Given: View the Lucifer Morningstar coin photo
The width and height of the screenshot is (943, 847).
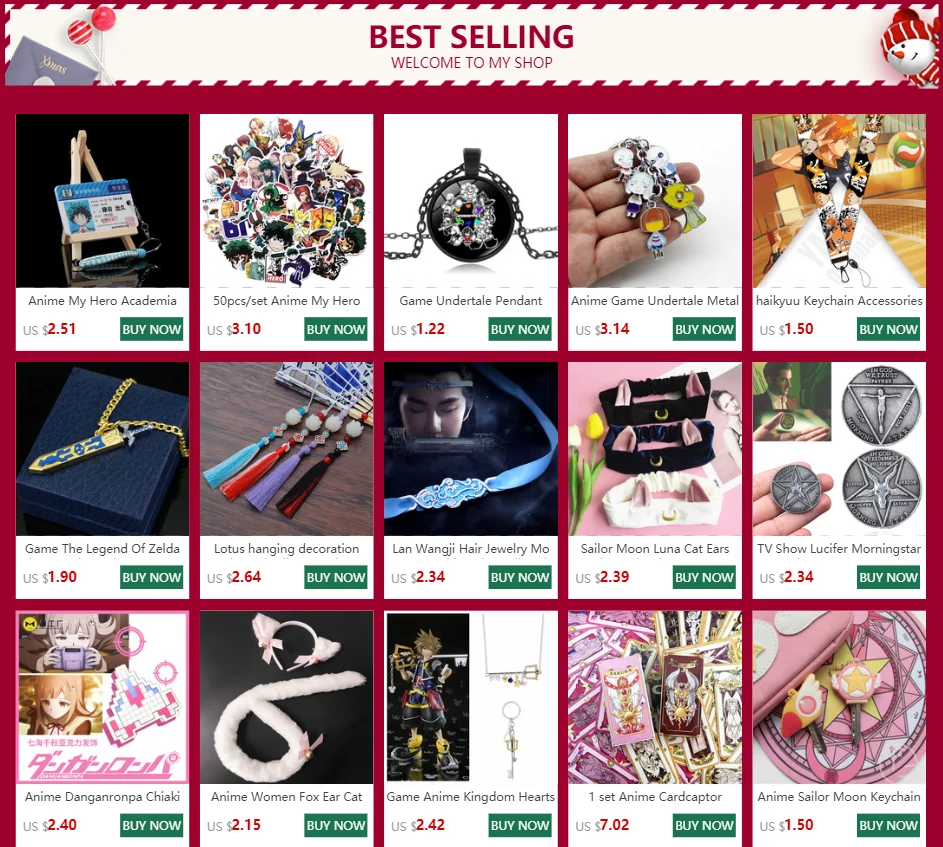Looking at the screenshot, I should [839, 449].
